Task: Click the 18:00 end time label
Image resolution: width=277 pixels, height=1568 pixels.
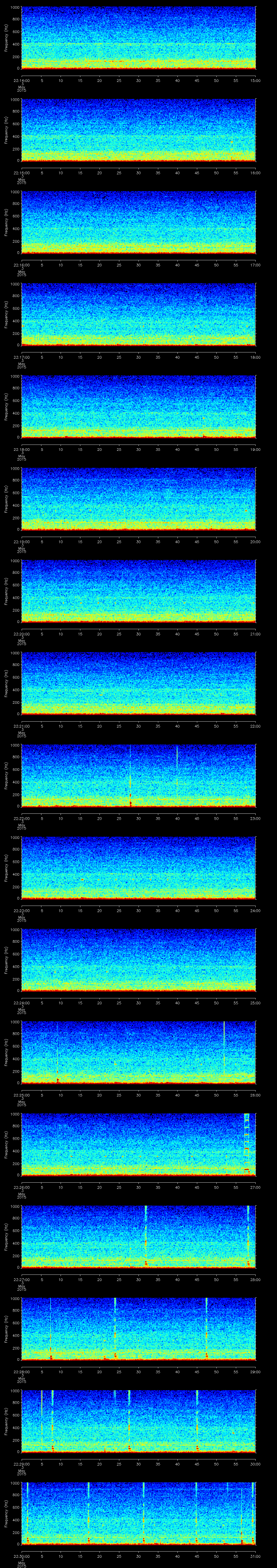Action: click(256, 357)
